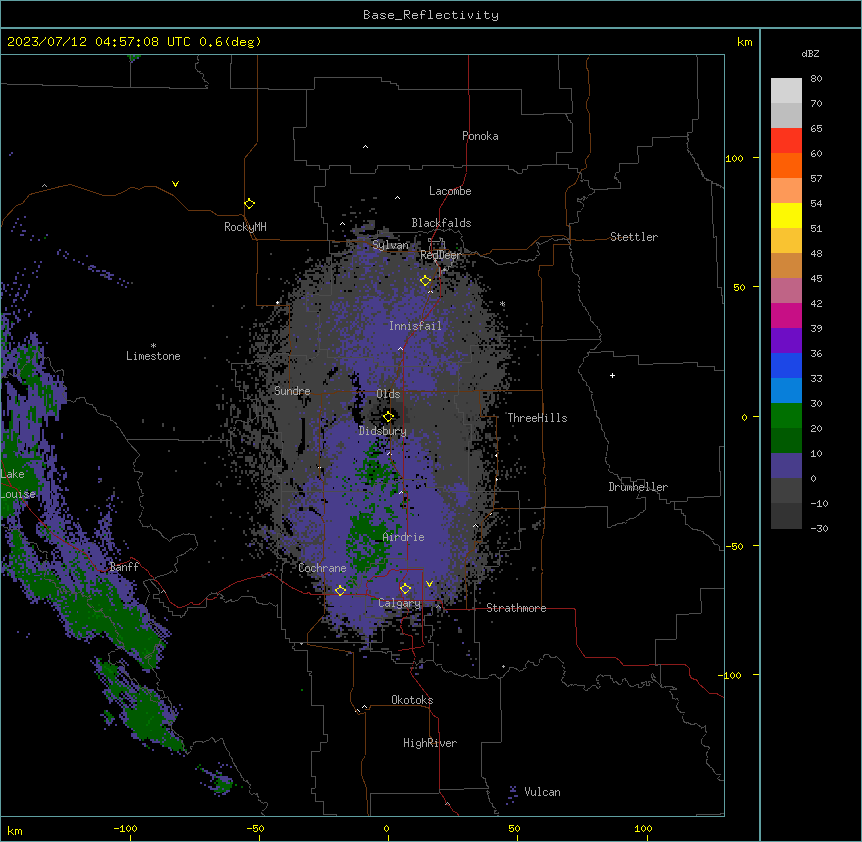Click the Innisfail city label
The height and width of the screenshot is (842, 862).
click(415, 326)
